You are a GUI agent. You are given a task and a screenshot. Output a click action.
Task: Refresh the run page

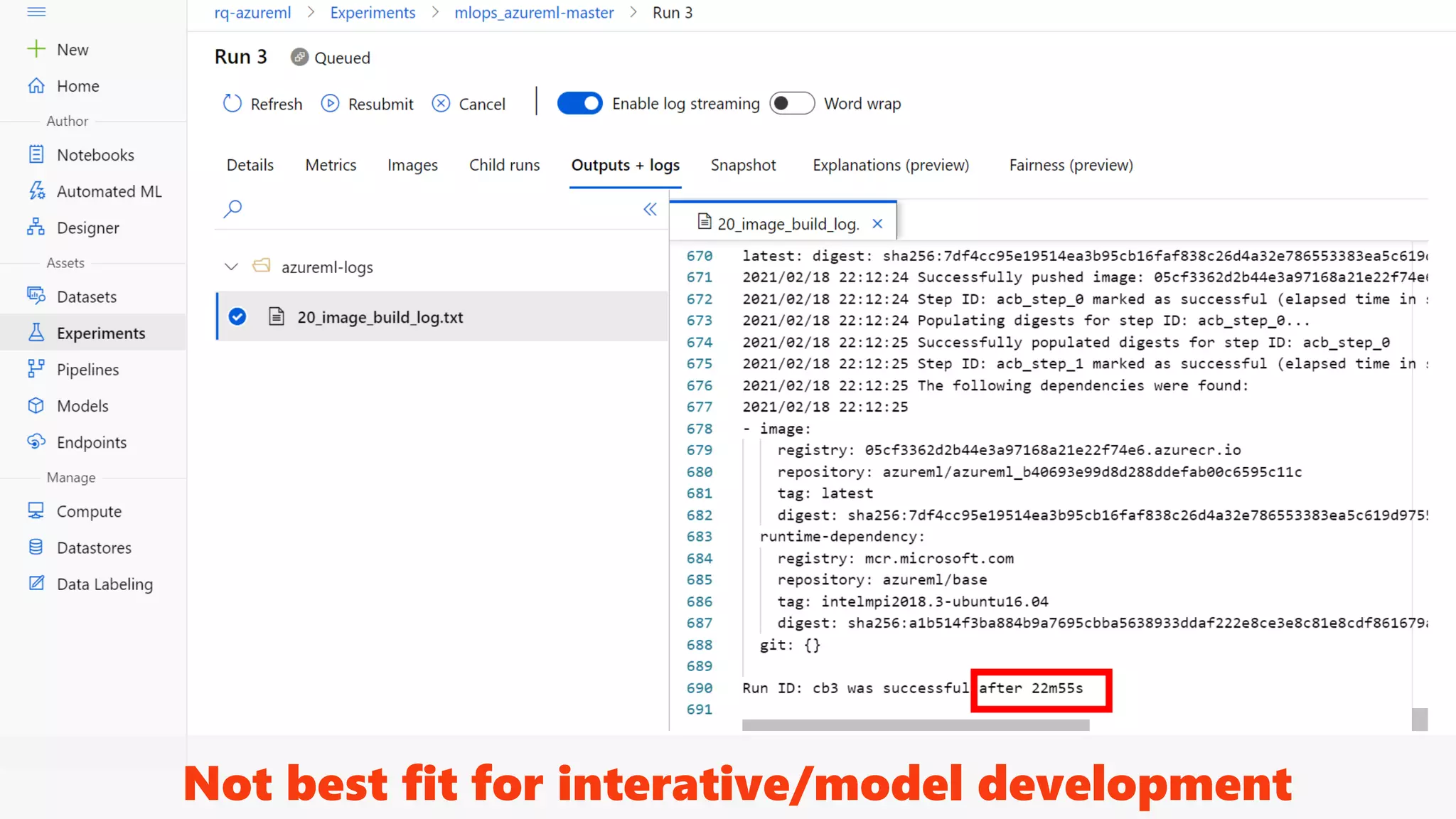tap(262, 104)
